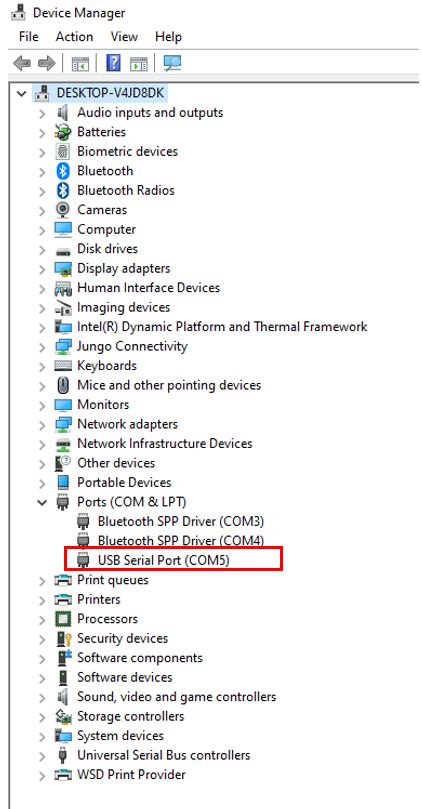Select the Processors chip icon
This screenshot has height=809, width=422.
(63, 619)
